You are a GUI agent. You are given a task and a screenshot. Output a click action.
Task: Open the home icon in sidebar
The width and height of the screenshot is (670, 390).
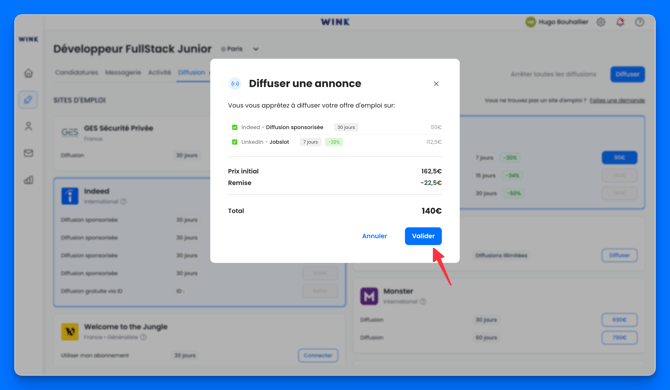[x=28, y=73]
